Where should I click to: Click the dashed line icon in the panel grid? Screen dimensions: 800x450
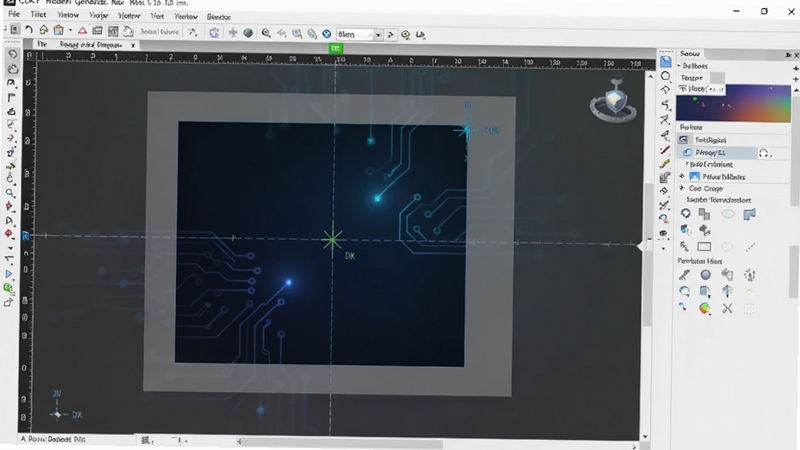[x=750, y=247]
